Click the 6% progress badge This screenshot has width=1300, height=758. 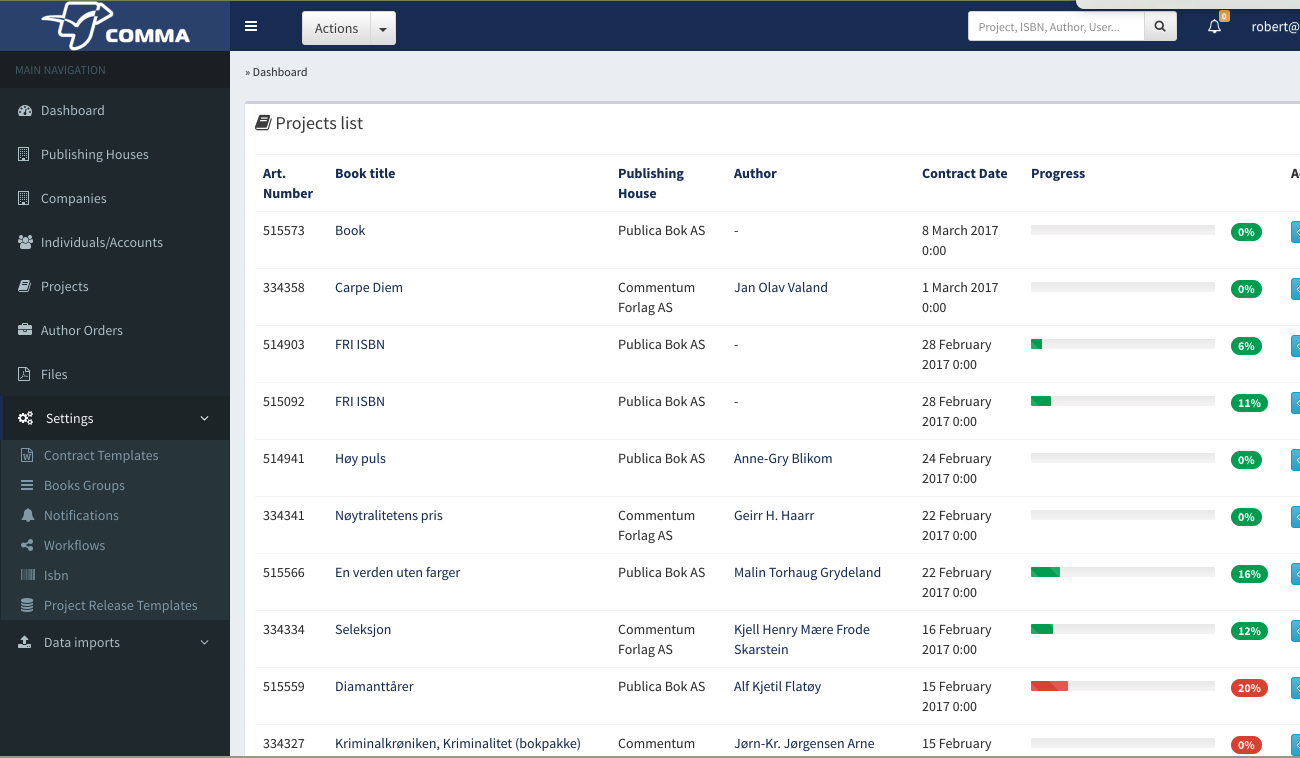[x=1246, y=346]
